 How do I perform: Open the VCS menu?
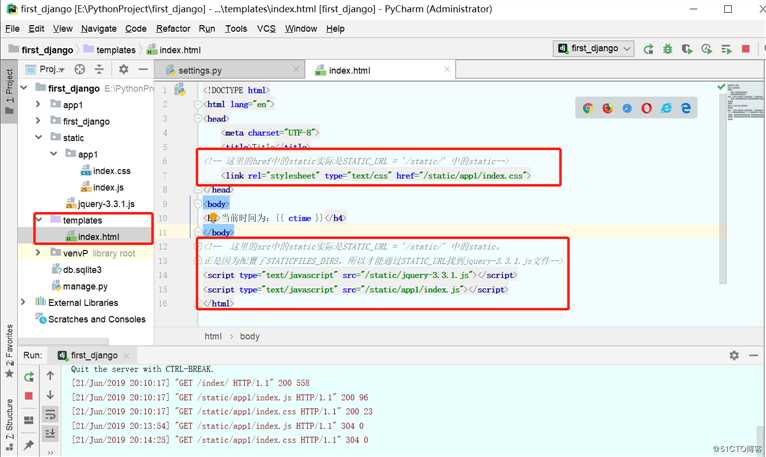coord(266,29)
